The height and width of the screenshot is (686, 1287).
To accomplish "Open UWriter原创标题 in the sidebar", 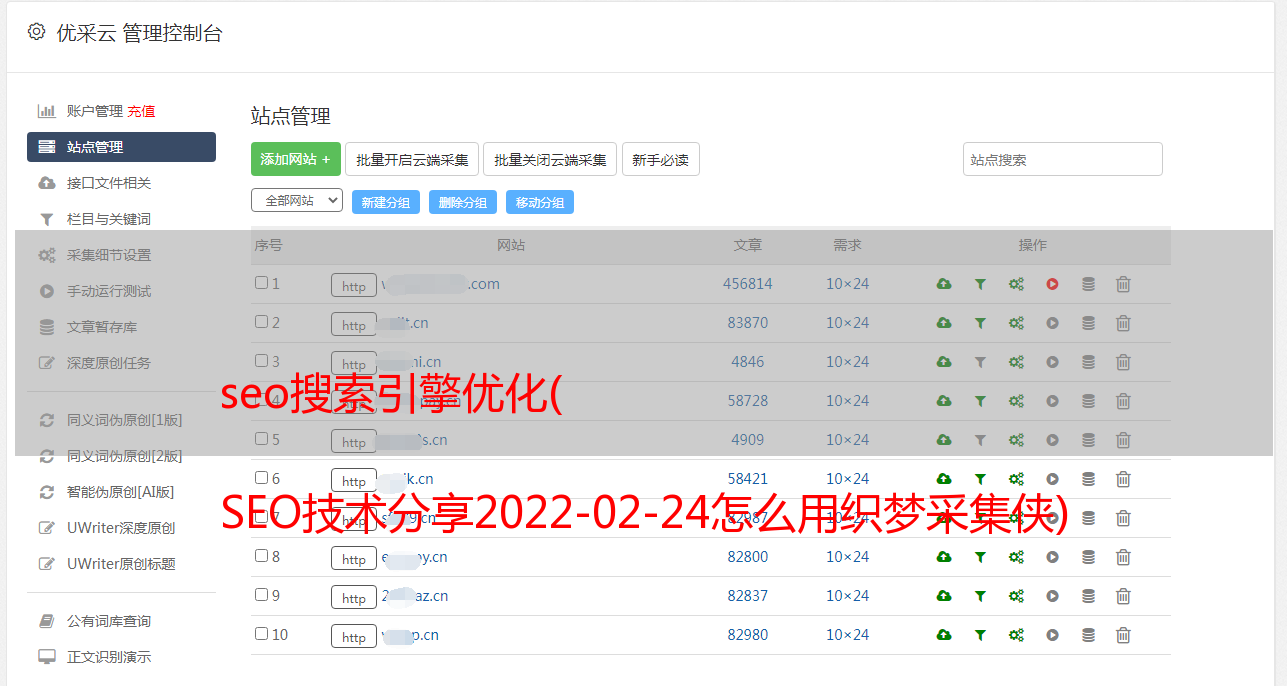I will tap(121, 564).
